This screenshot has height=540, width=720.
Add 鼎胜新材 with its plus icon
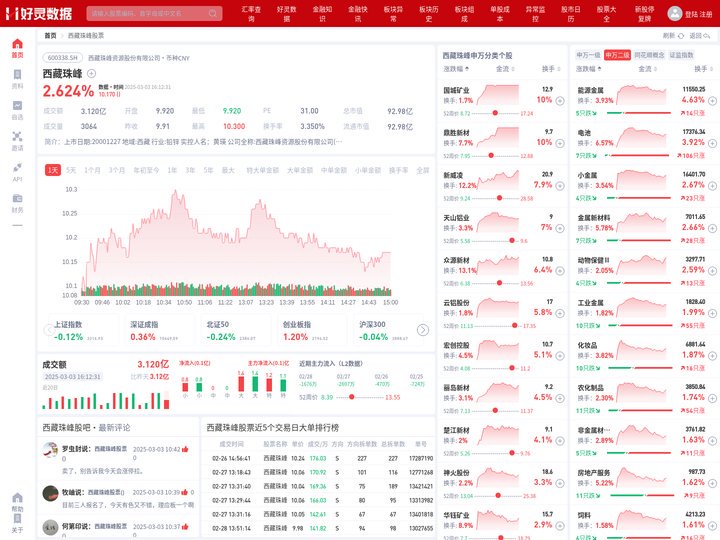(x=560, y=143)
